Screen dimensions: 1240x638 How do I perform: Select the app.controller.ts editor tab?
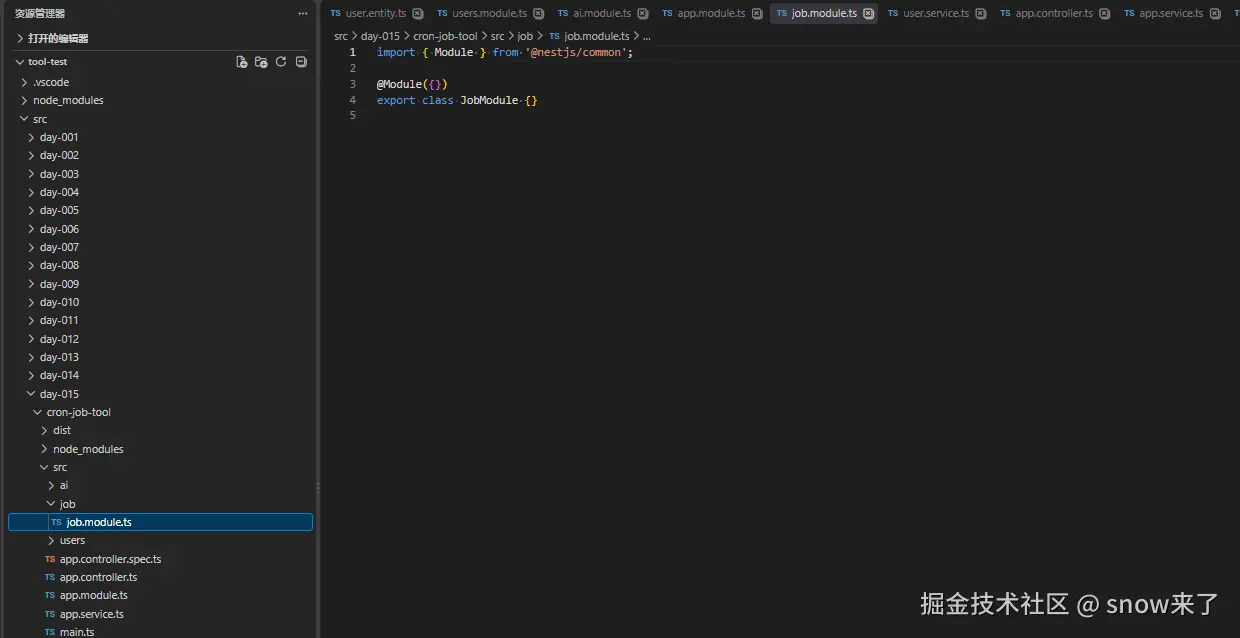pos(1054,14)
